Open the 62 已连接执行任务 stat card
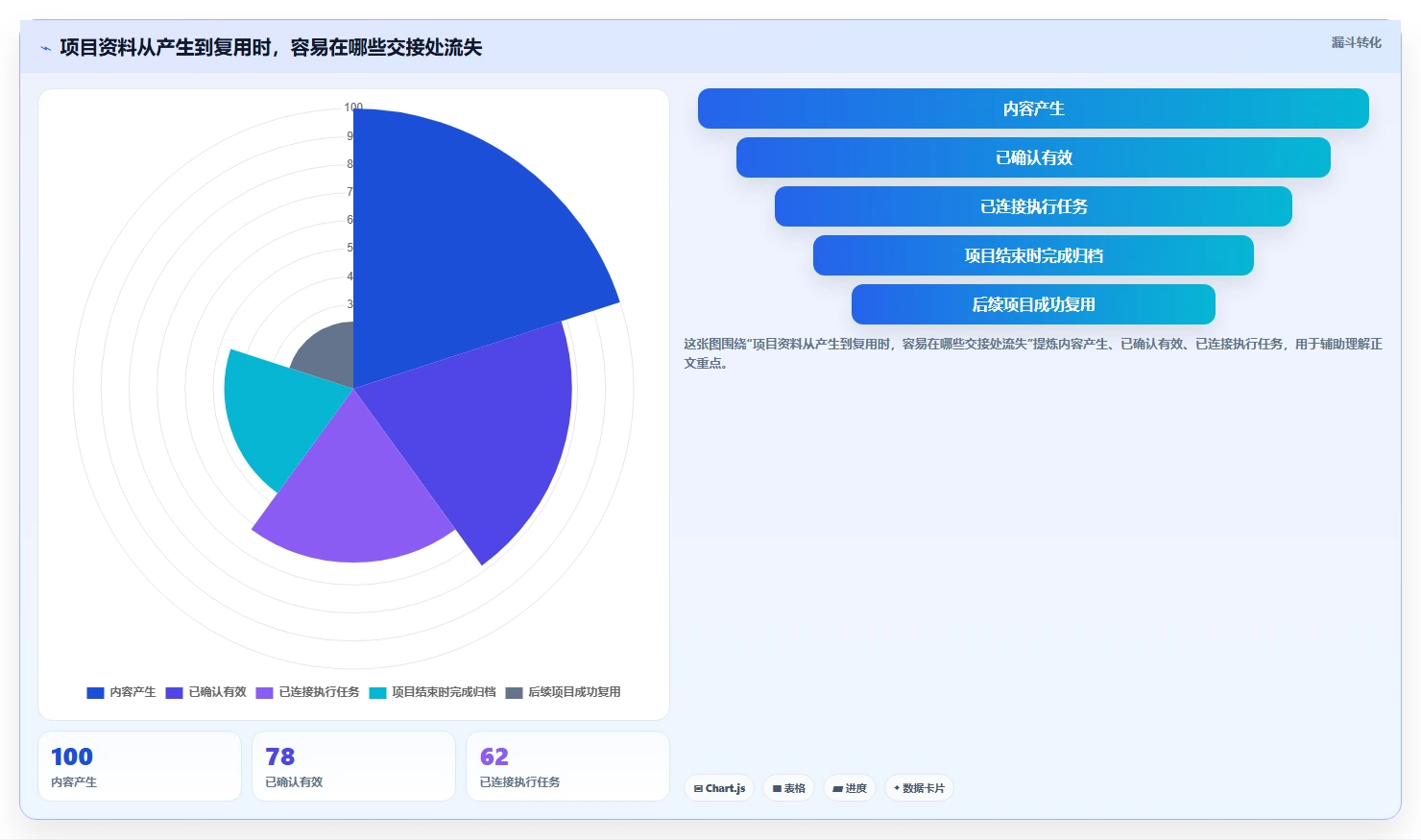This screenshot has width=1421, height=840. (x=567, y=766)
